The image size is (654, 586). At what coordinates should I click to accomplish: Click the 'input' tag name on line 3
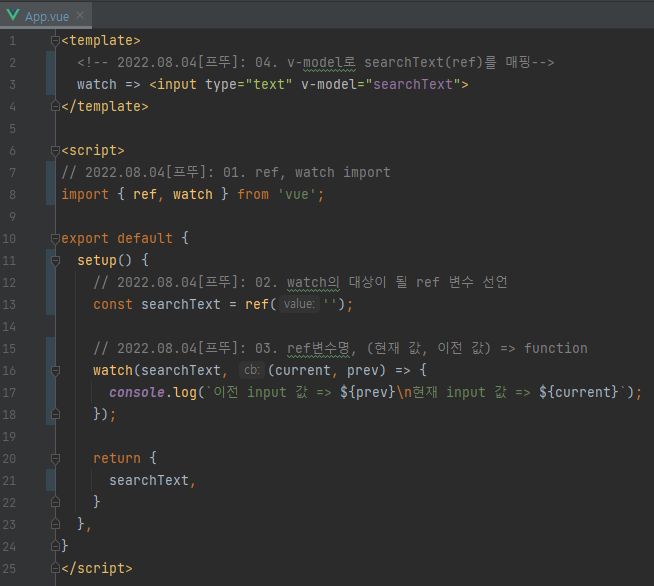177,85
